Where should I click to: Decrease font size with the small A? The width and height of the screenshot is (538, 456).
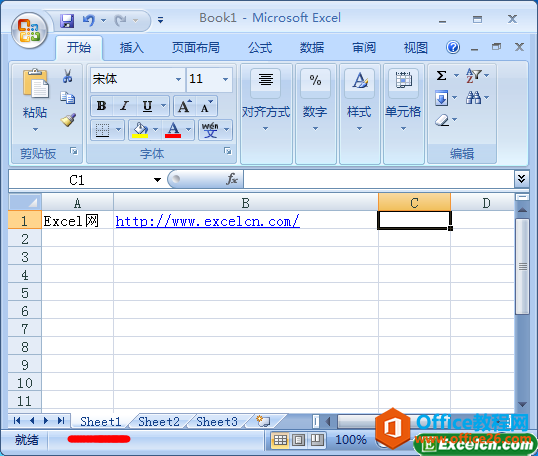point(207,106)
